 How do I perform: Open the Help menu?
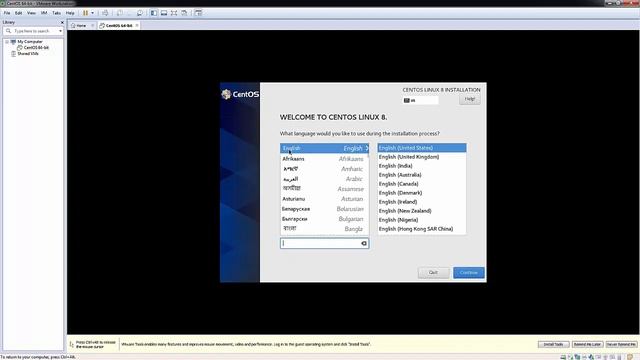coord(70,13)
